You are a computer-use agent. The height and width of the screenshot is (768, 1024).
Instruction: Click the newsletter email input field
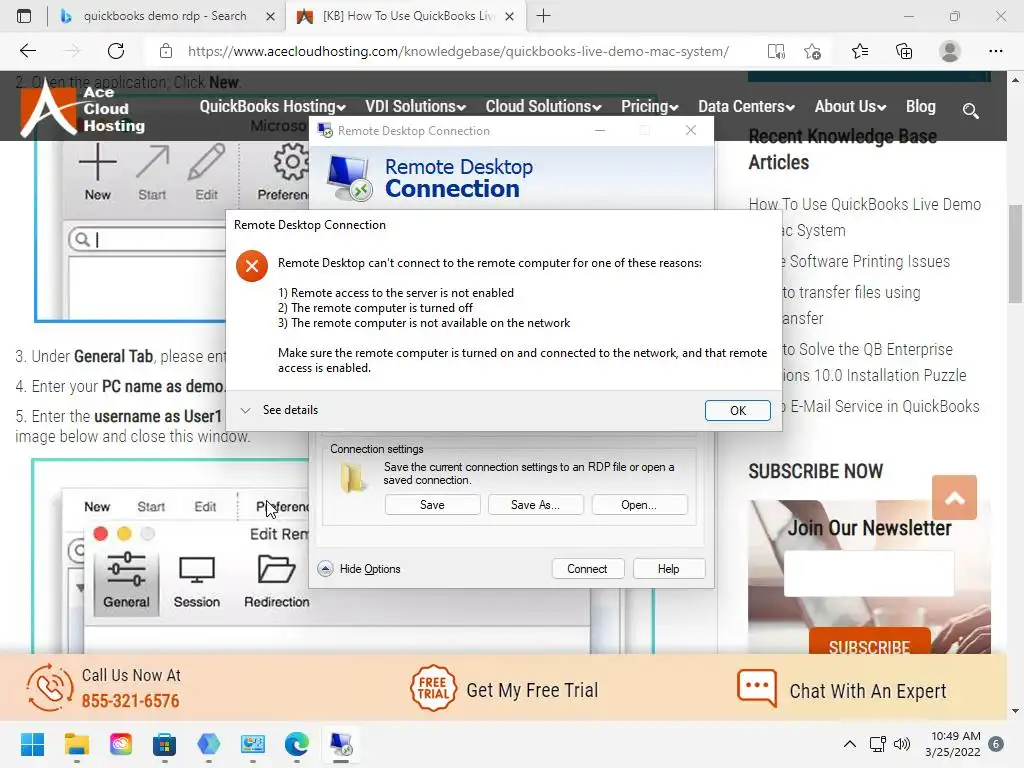point(869,573)
